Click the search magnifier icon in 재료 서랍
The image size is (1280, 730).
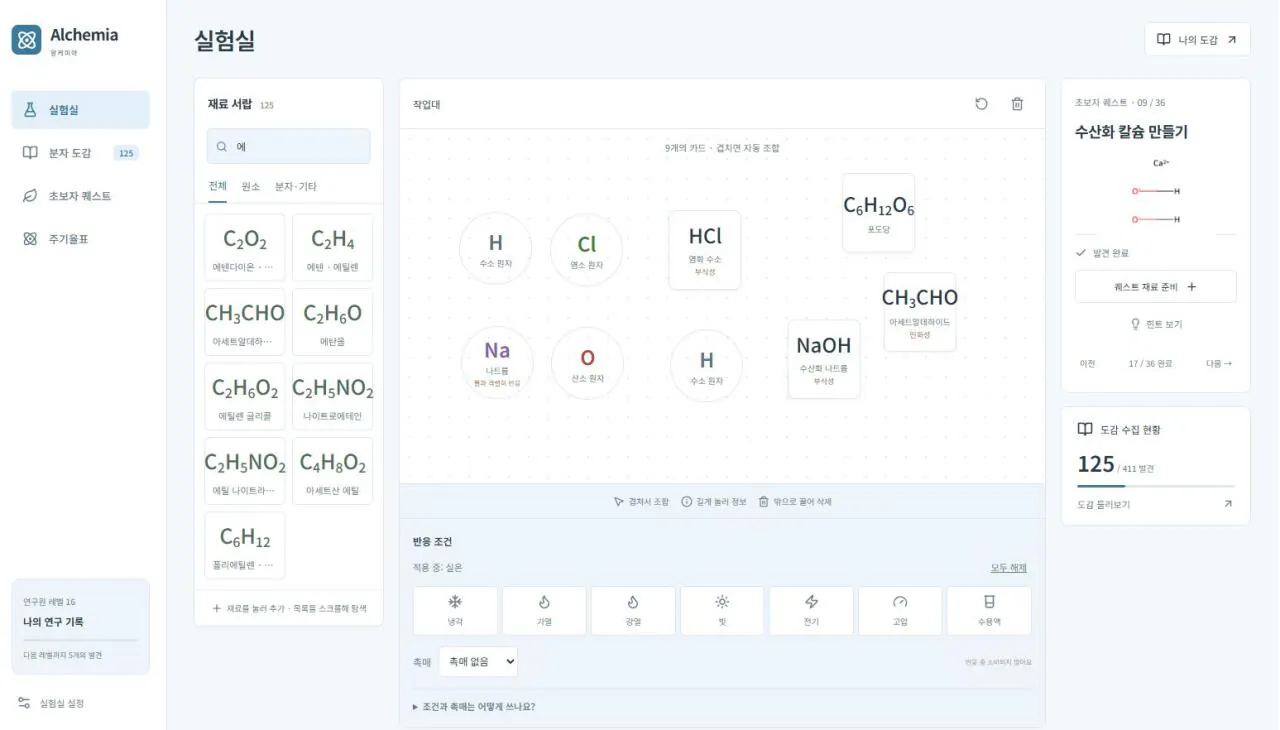click(222, 147)
